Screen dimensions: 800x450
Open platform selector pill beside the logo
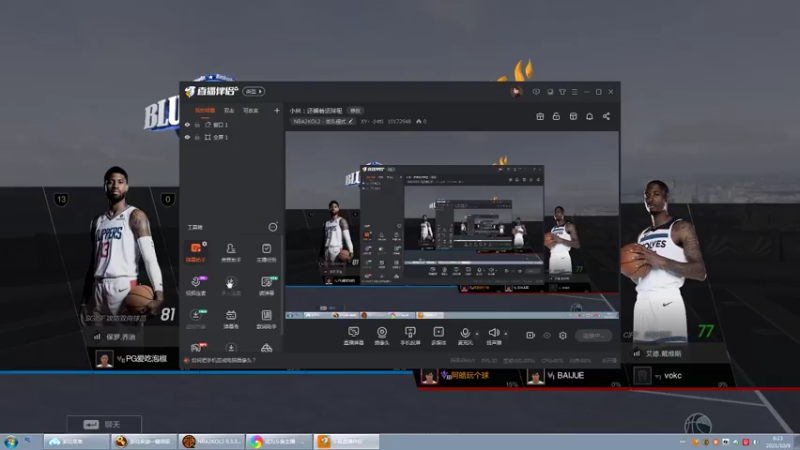(254, 91)
